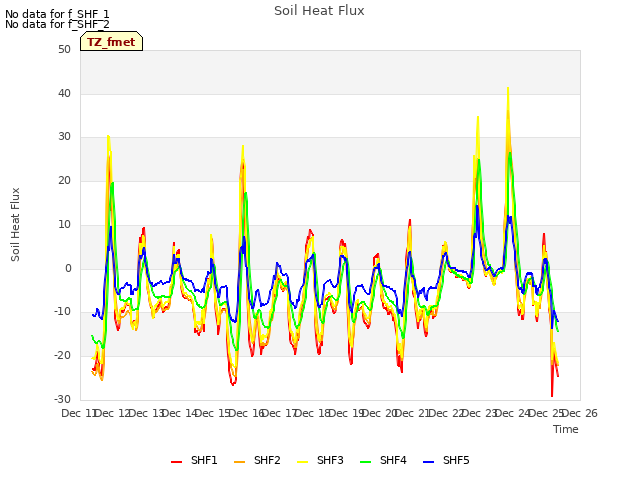Click 'No data for f_SHF_1' message
640x480 pixels.
click(x=57, y=14)
